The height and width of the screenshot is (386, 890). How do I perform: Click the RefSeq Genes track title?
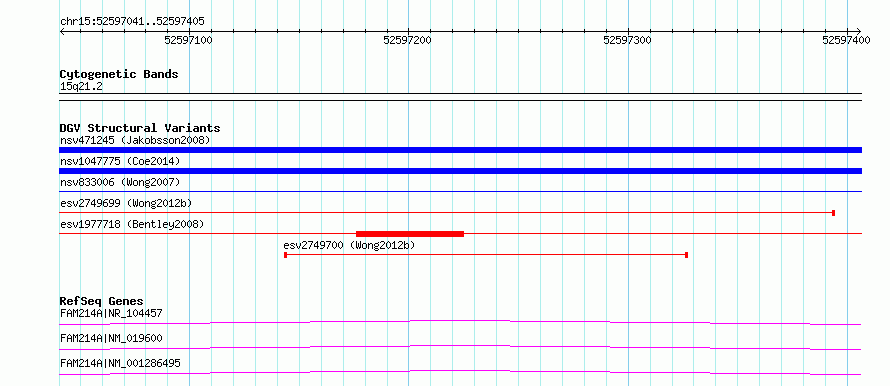pos(102,301)
